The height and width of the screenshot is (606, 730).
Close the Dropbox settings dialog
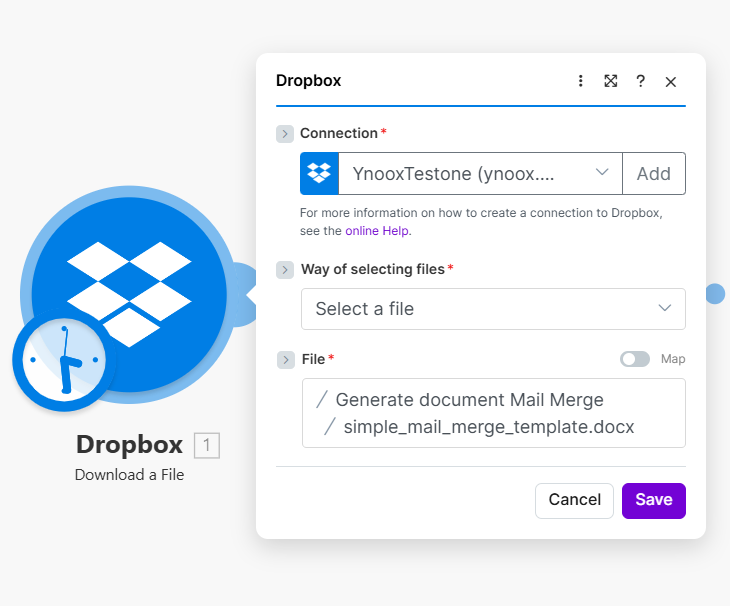(671, 82)
